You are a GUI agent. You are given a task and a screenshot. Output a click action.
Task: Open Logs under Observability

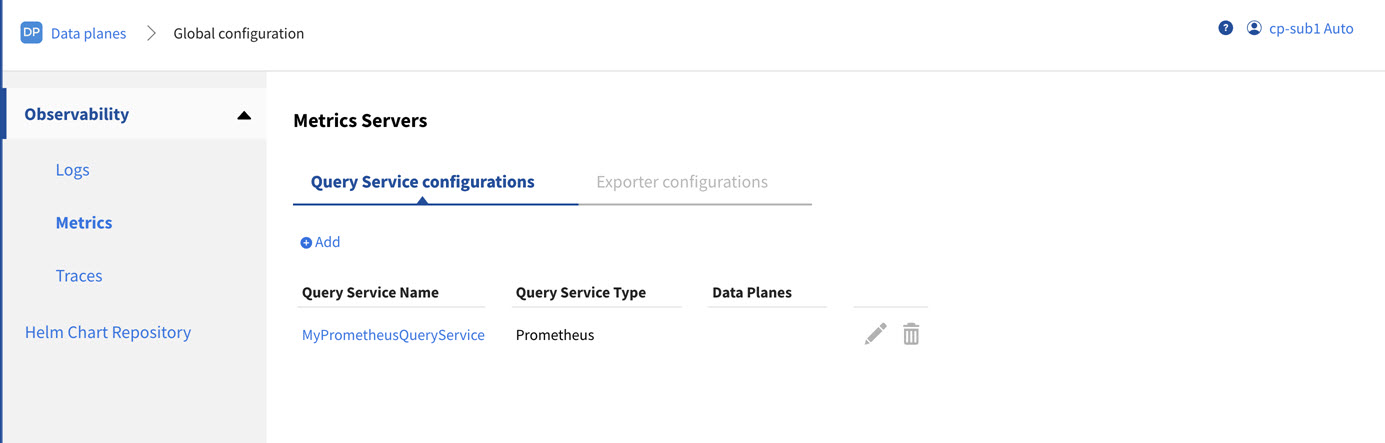pyautogui.click(x=73, y=170)
